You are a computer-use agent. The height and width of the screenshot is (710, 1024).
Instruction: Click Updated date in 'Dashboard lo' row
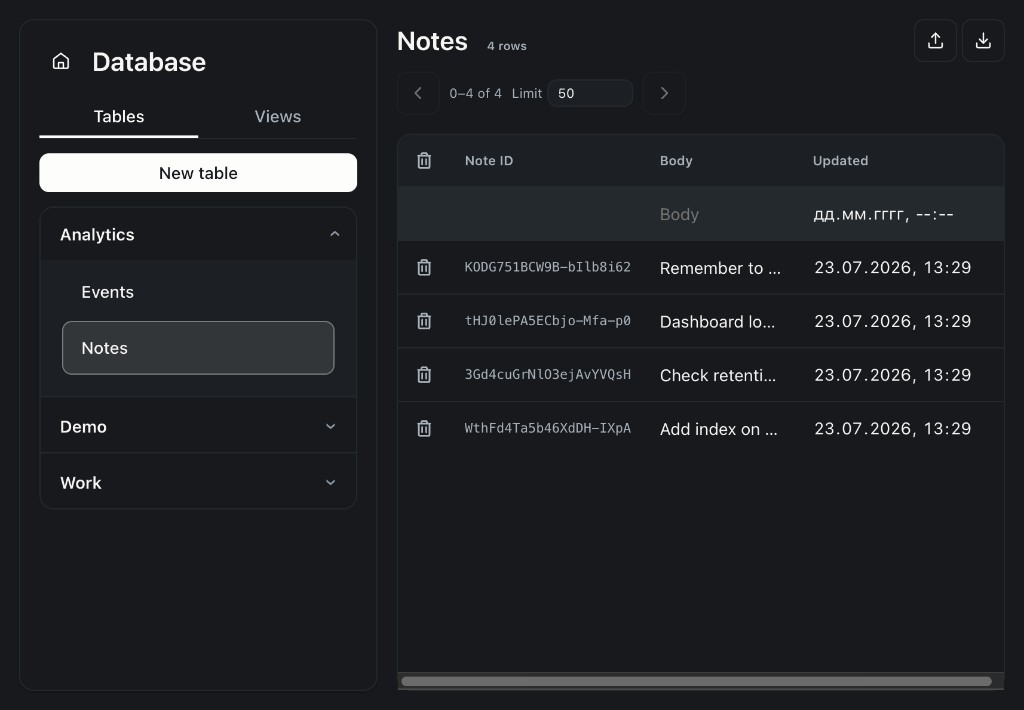coord(892,321)
